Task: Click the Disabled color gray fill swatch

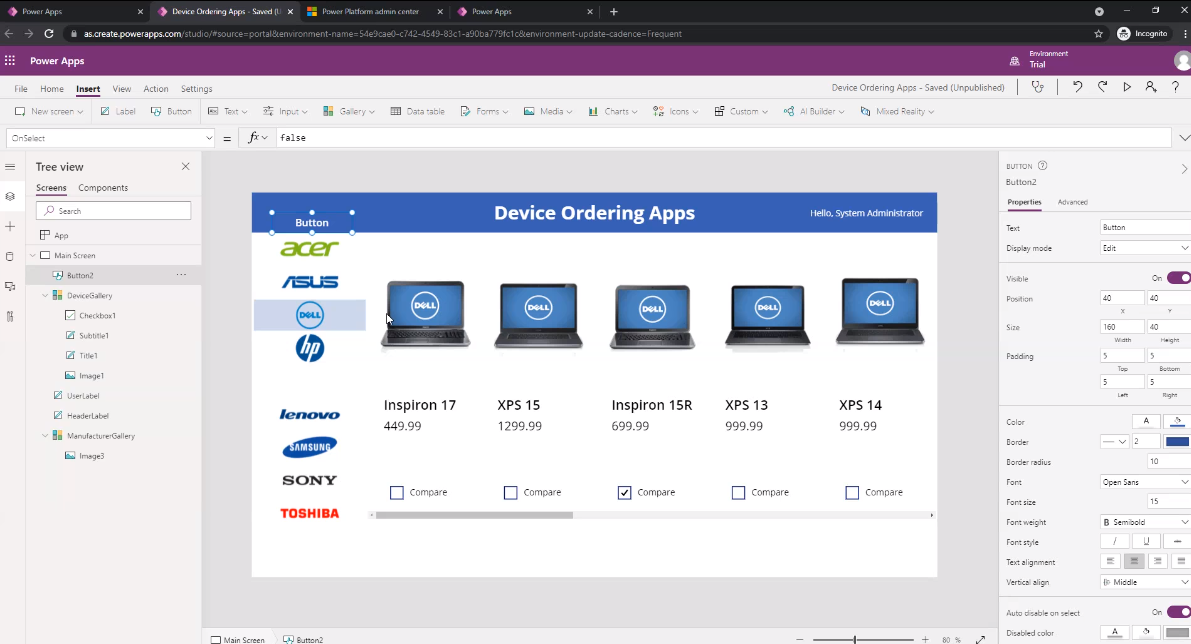Action: pos(1177,633)
